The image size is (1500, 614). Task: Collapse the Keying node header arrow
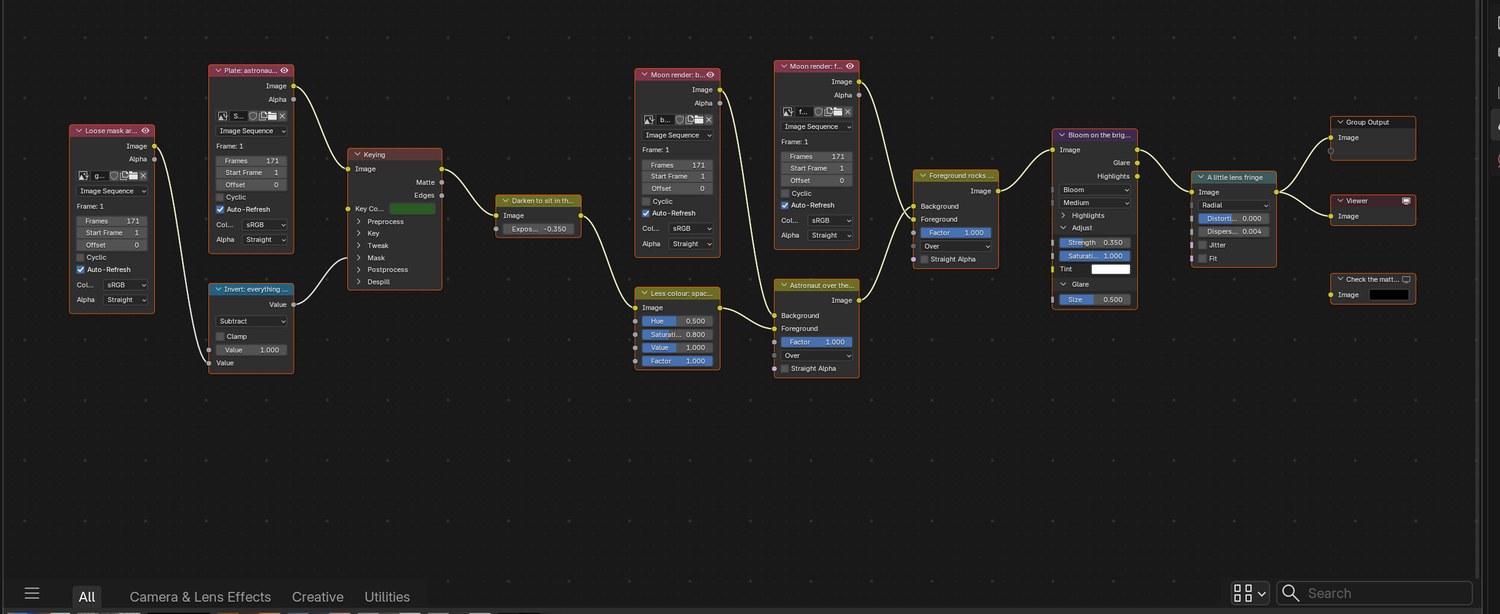tap(355, 155)
